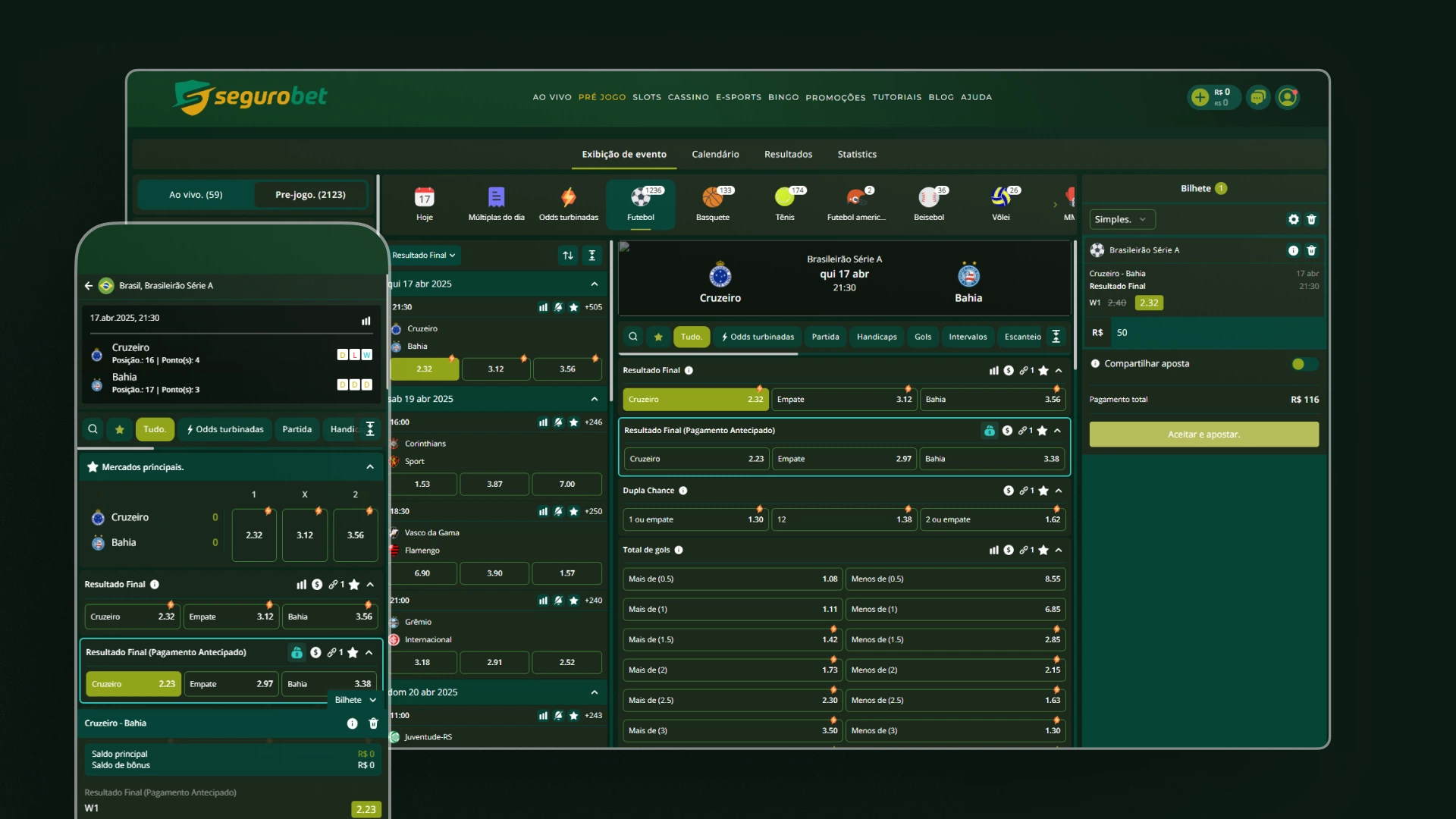
Task: Open the Resultado Final market dropdown
Action: pos(424,256)
